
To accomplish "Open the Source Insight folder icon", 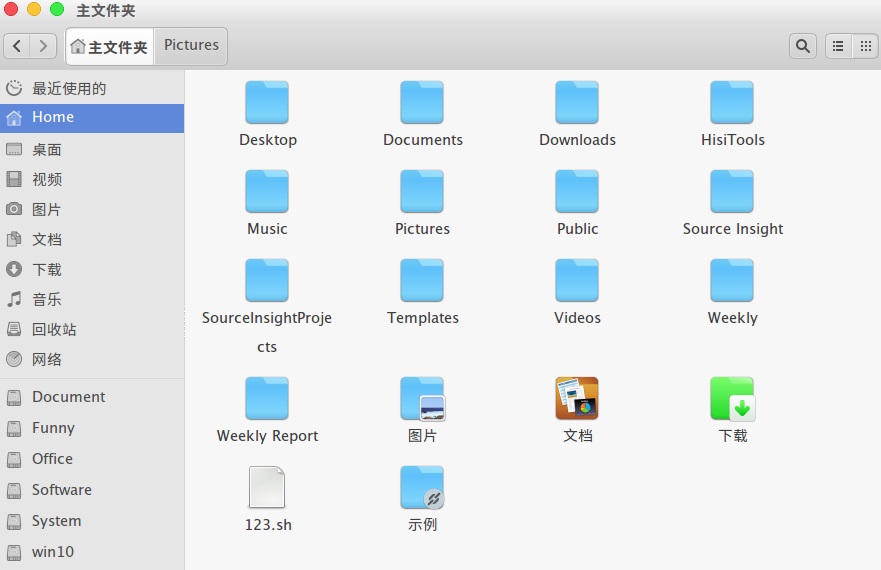I will (x=732, y=191).
